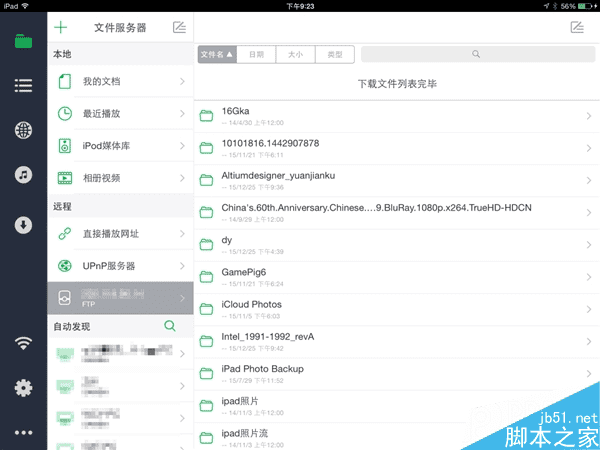Edit the file server list
600x450 pixels.
click(179, 27)
